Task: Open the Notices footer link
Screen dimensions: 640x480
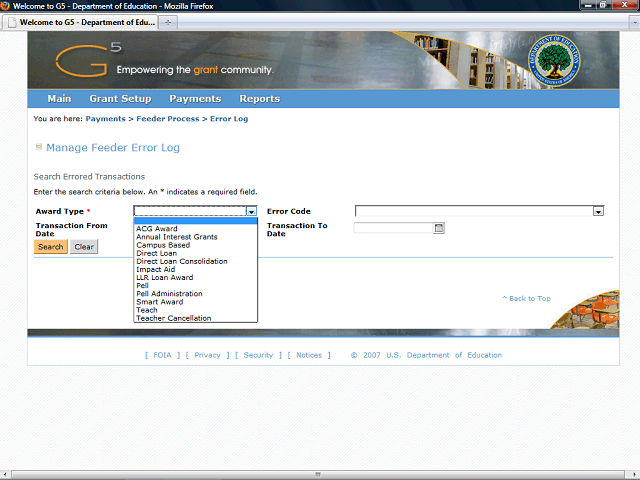Action: click(x=309, y=355)
